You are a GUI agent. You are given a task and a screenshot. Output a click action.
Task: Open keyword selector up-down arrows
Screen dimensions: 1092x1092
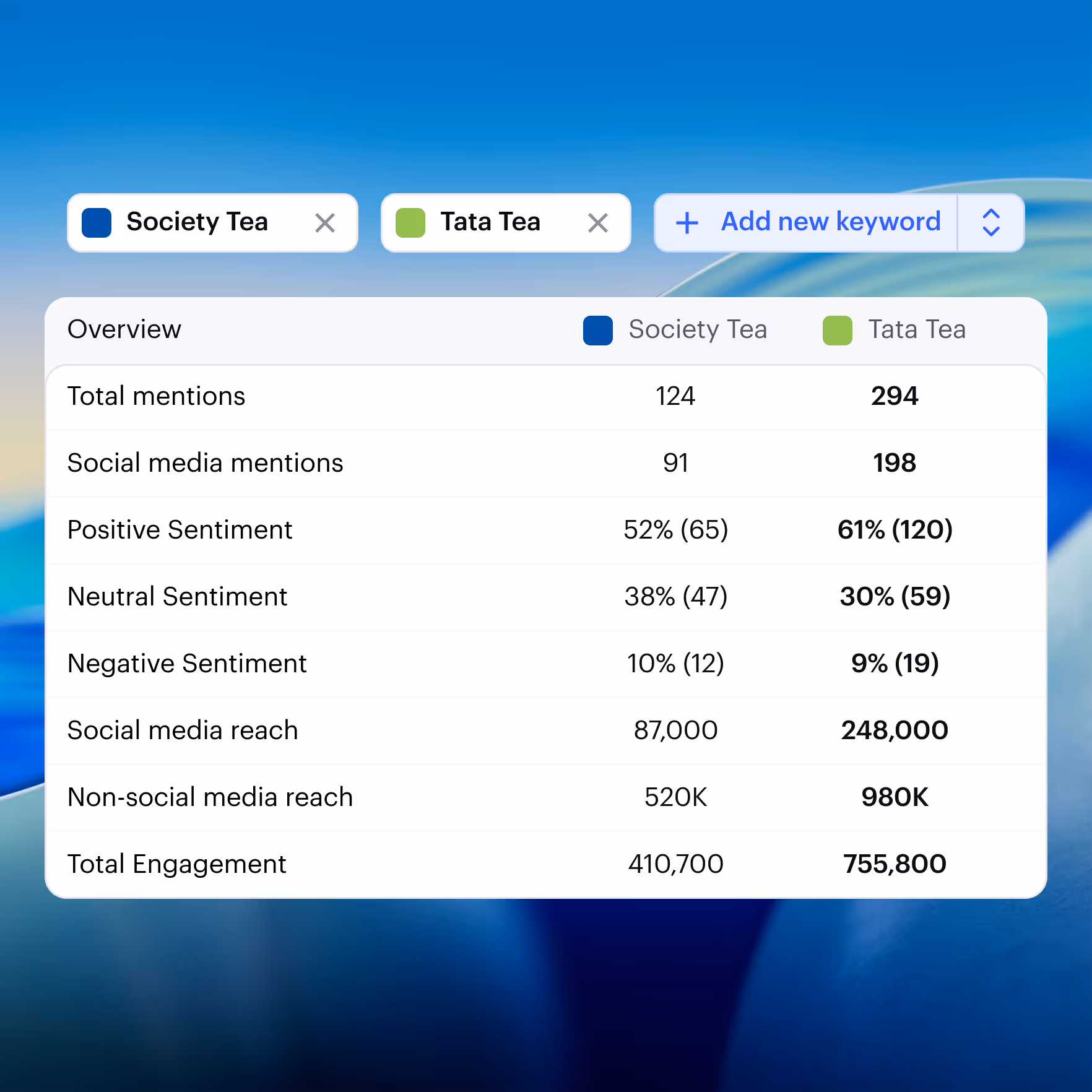991,223
